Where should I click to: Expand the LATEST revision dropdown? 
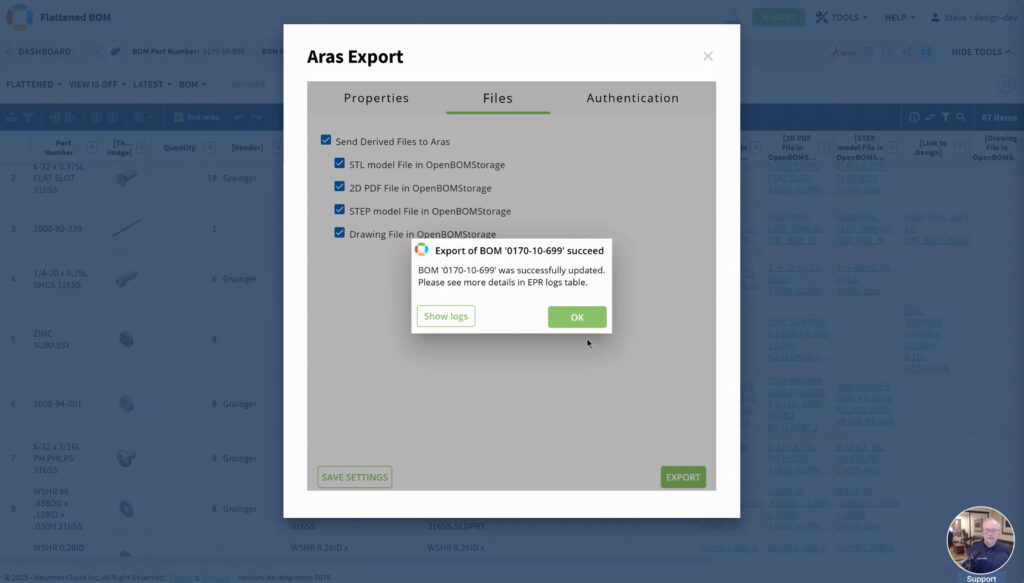152,84
